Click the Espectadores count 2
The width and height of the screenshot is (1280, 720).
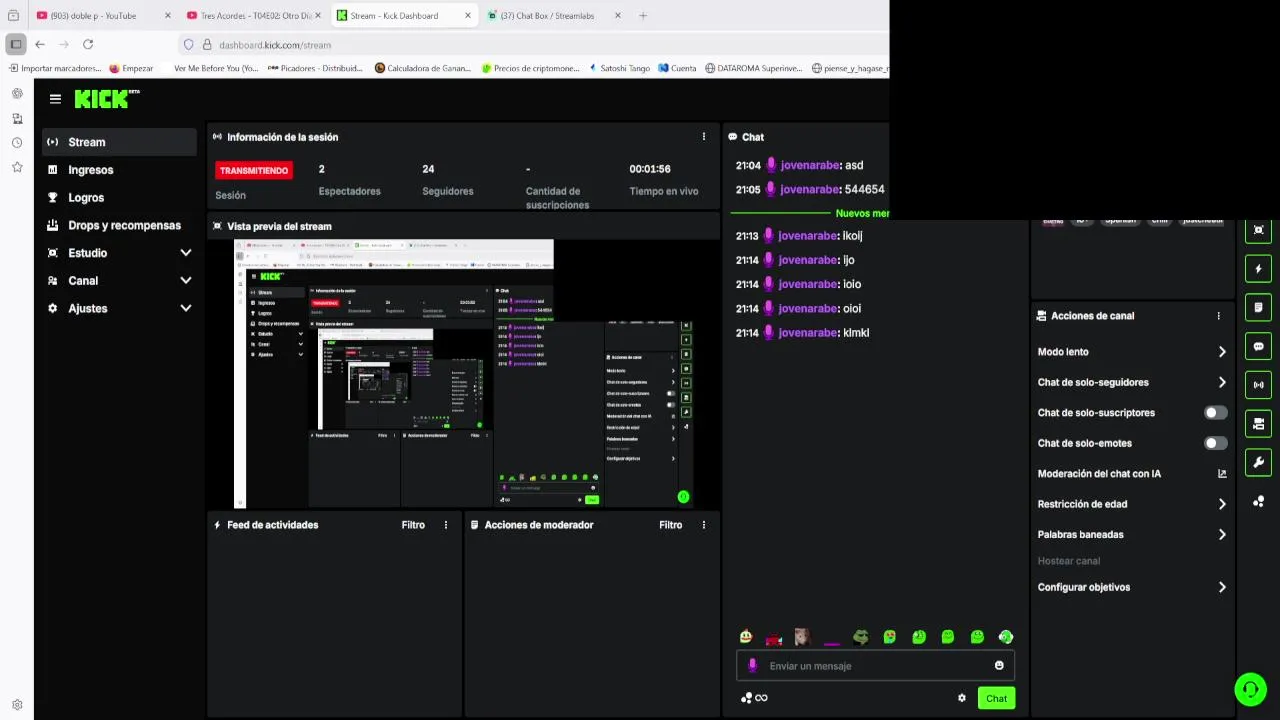(x=321, y=169)
